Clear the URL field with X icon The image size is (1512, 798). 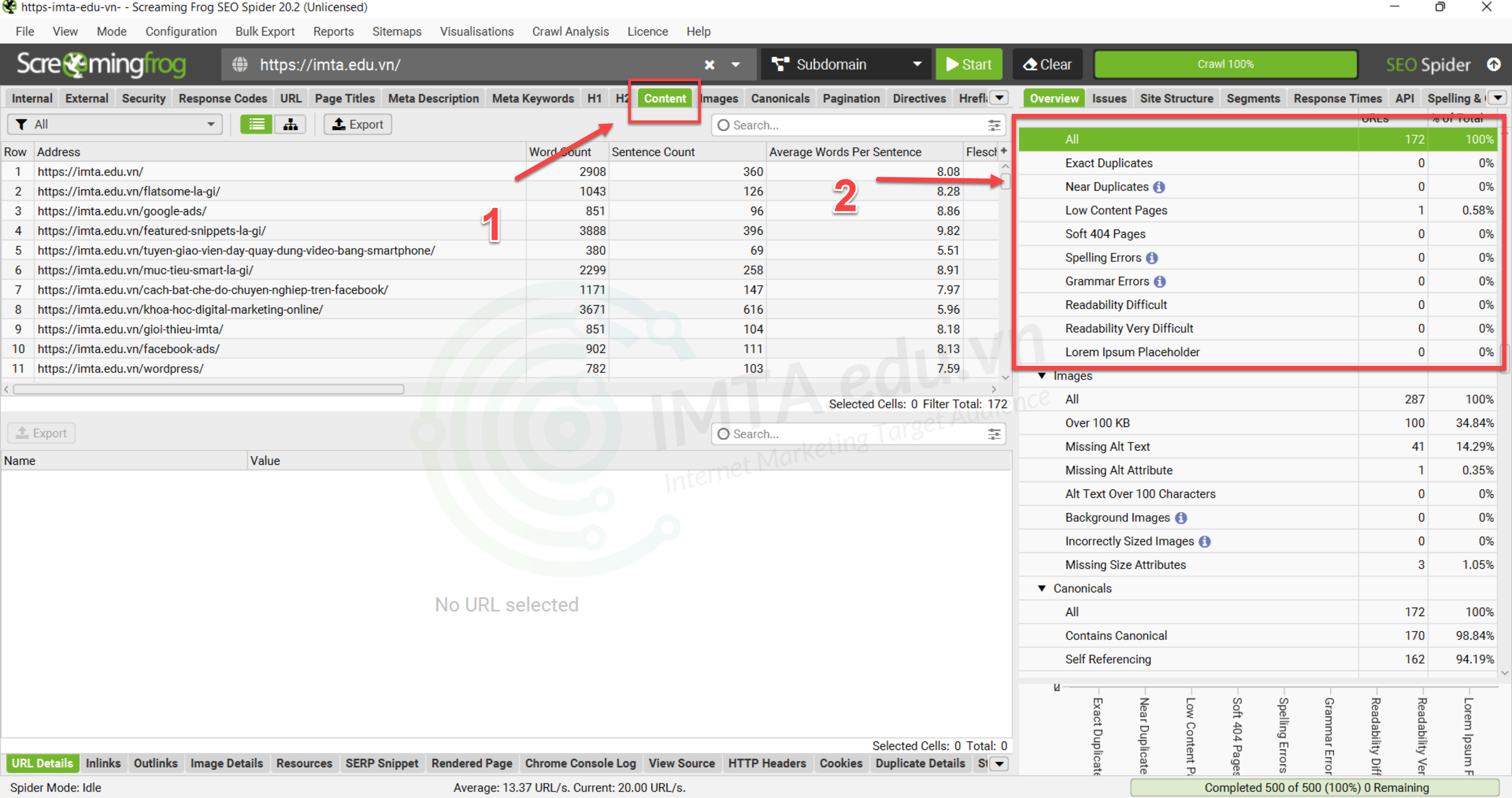pyautogui.click(x=709, y=64)
